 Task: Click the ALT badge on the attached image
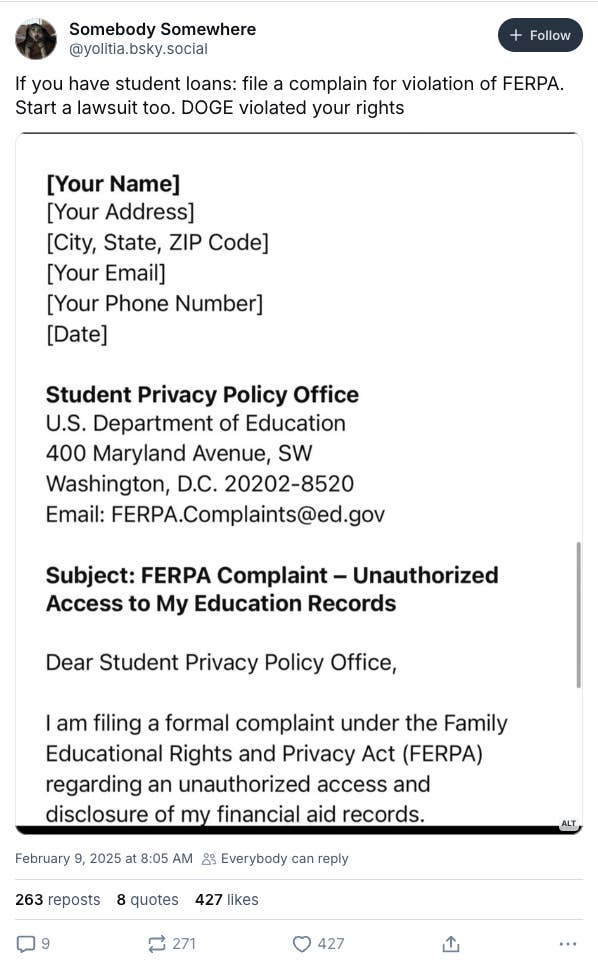click(570, 822)
